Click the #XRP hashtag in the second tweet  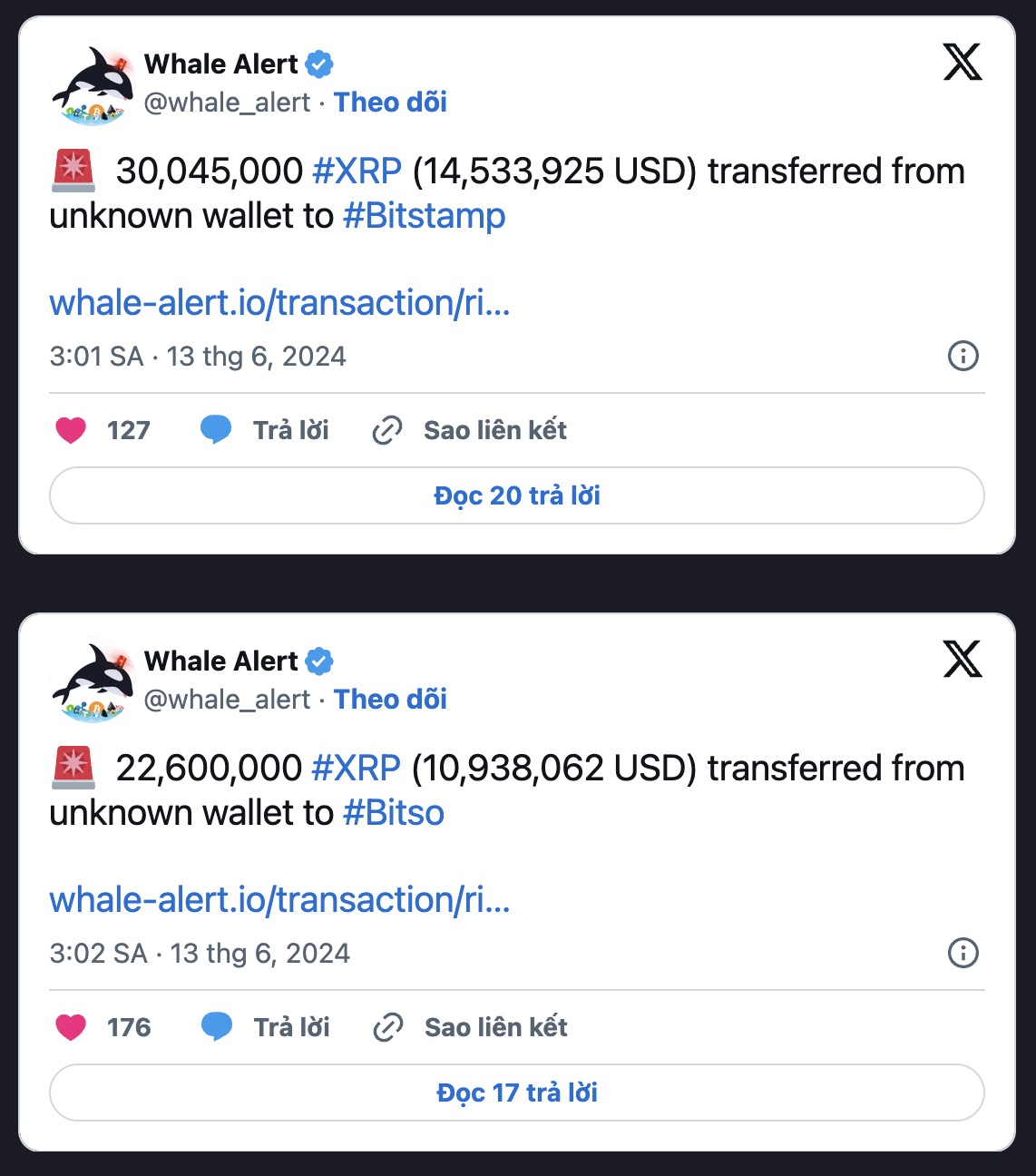coord(356,768)
